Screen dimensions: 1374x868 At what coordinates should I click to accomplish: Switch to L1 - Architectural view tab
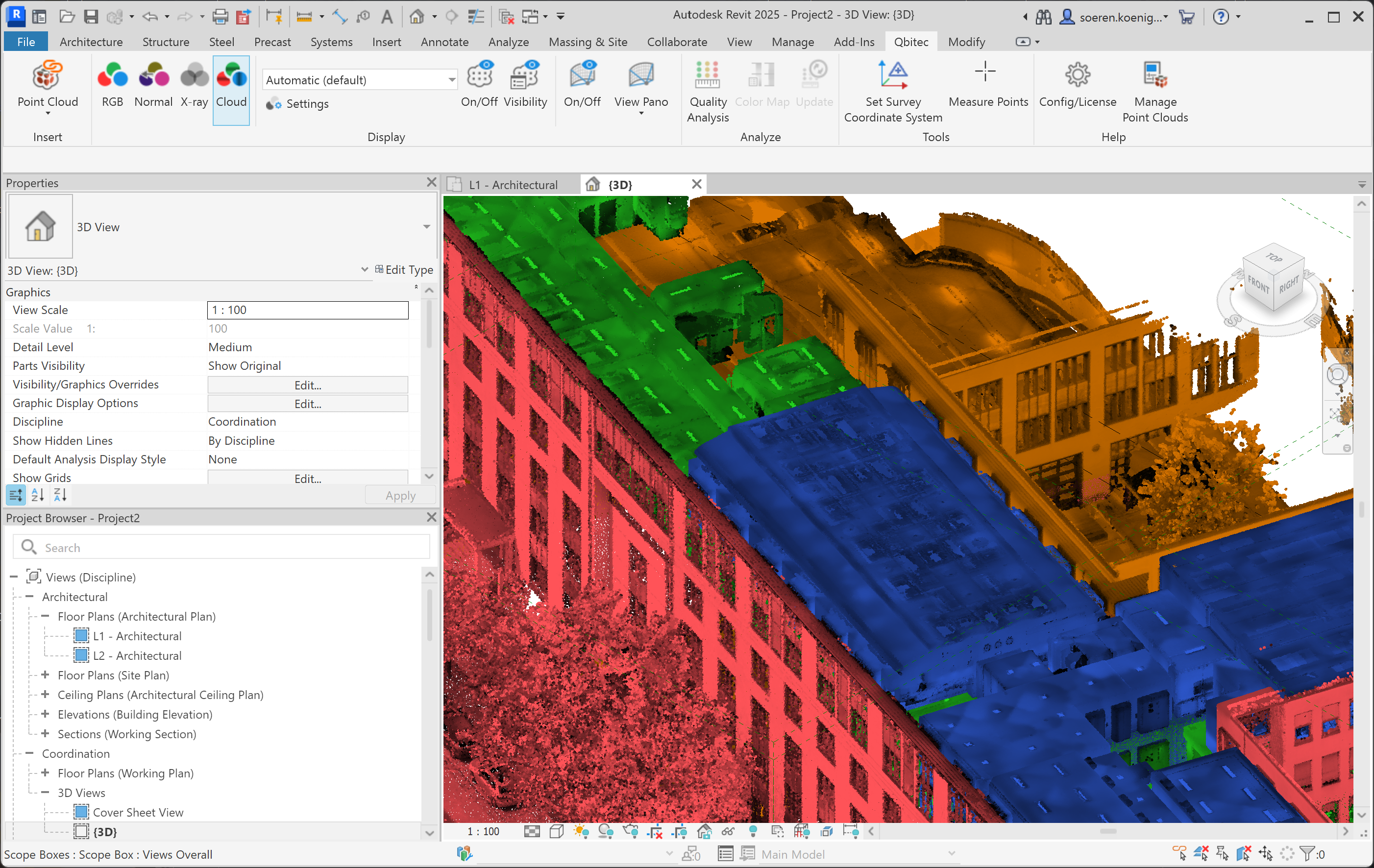tap(513, 185)
